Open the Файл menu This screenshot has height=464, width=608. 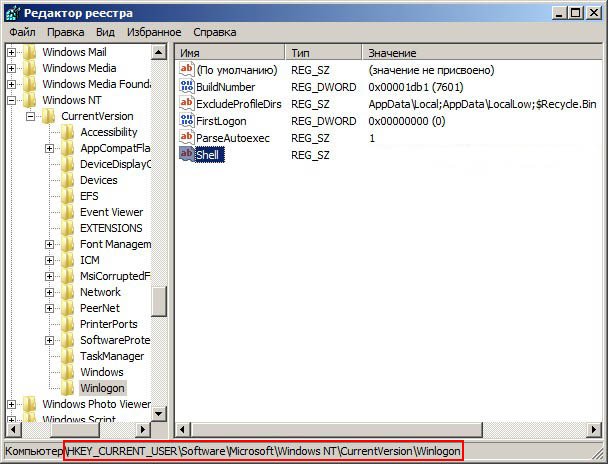point(22,32)
